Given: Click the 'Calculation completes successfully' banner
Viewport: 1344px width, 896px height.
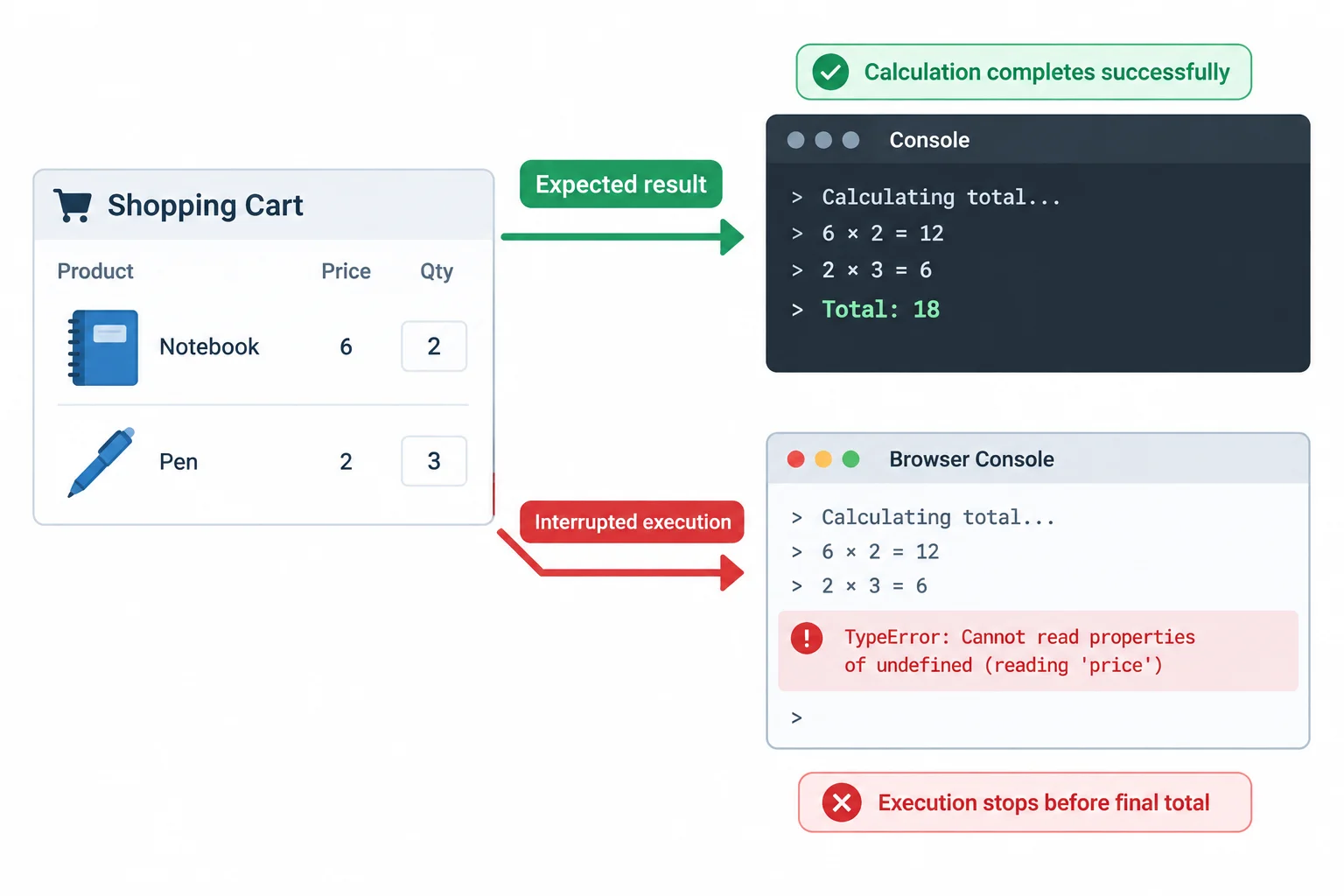Looking at the screenshot, I should [1024, 72].
